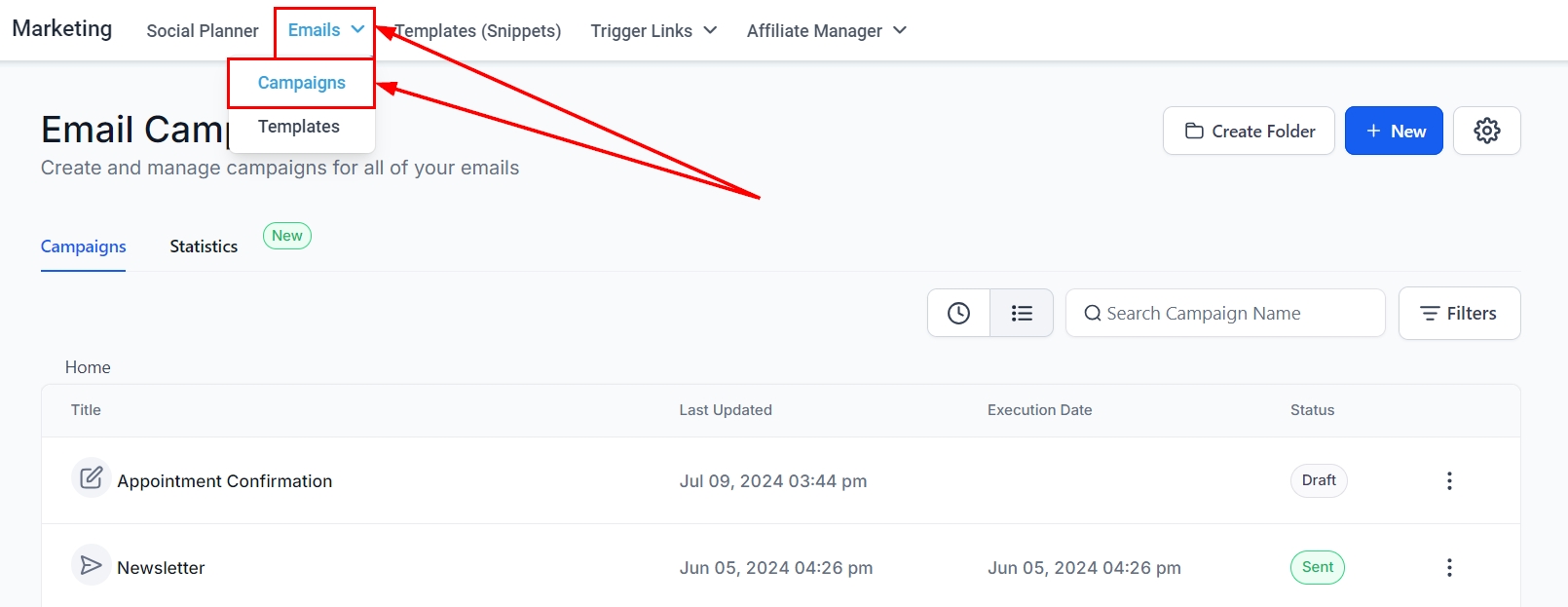Open three-dot menu for Appointment Confirmation

pos(1449,480)
